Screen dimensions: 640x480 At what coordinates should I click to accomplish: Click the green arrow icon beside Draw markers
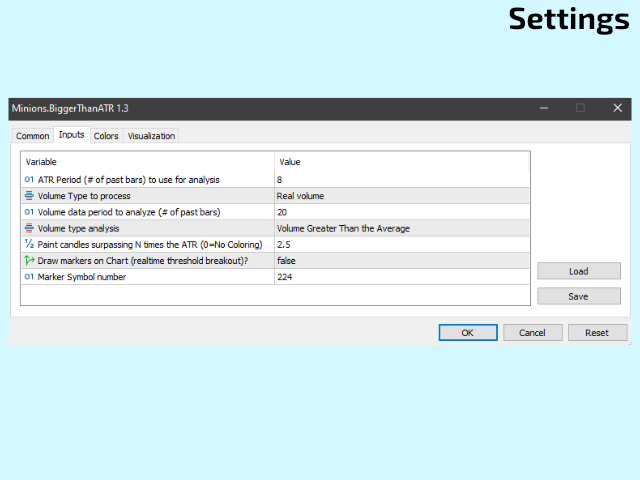pyautogui.click(x=29, y=260)
